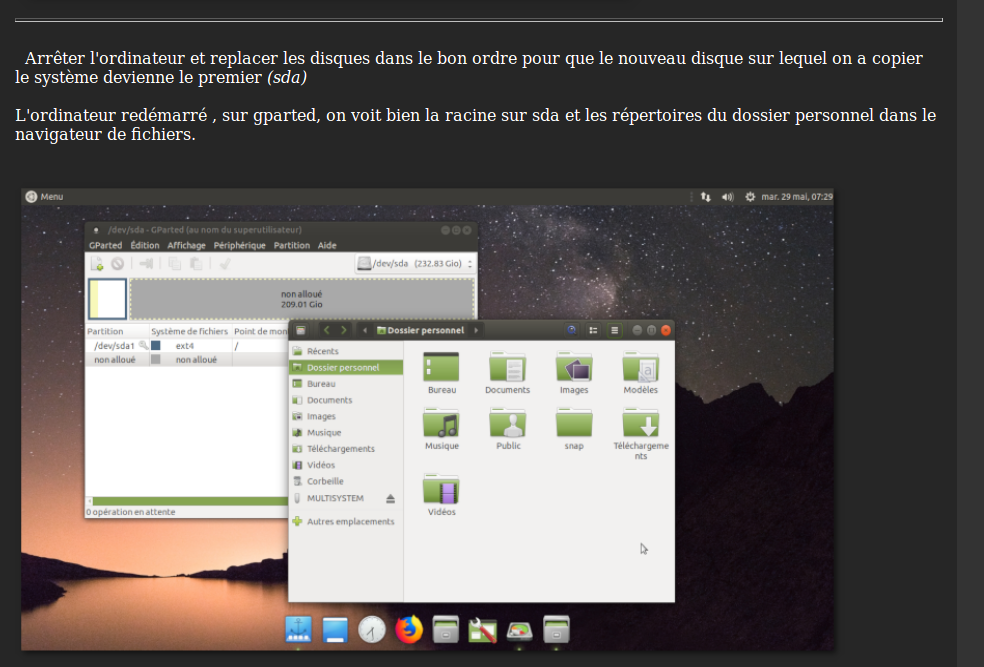Select Documents in the sidebar
Image resolution: width=984 pixels, height=667 pixels.
(346, 400)
